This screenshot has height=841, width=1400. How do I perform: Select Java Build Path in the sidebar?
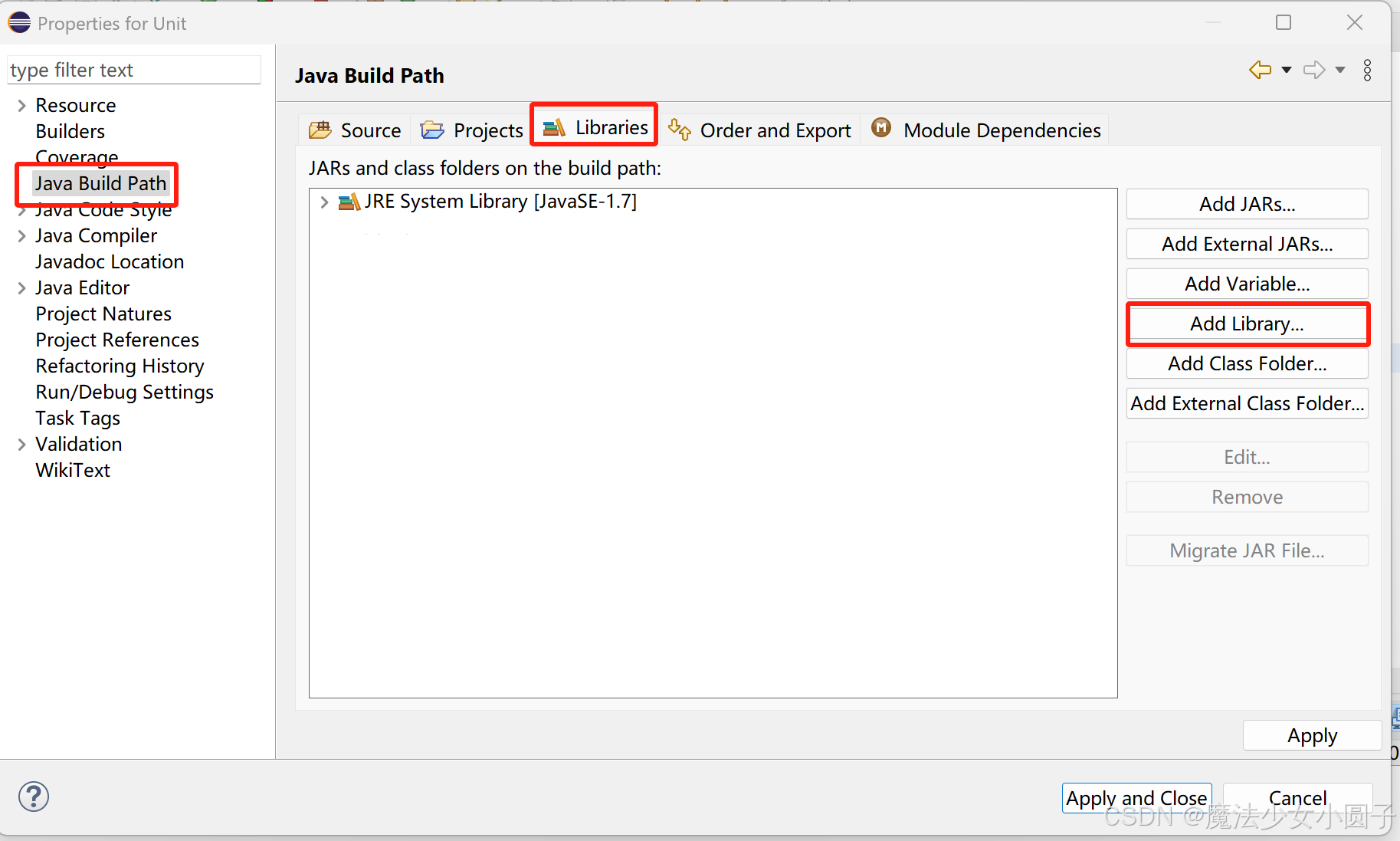[x=100, y=183]
